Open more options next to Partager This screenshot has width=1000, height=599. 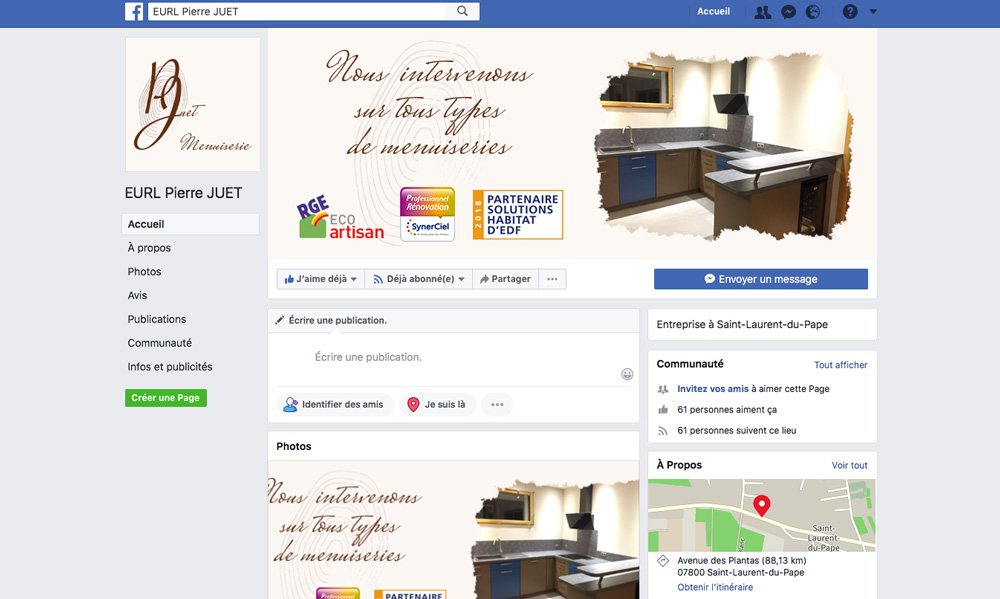click(552, 279)
